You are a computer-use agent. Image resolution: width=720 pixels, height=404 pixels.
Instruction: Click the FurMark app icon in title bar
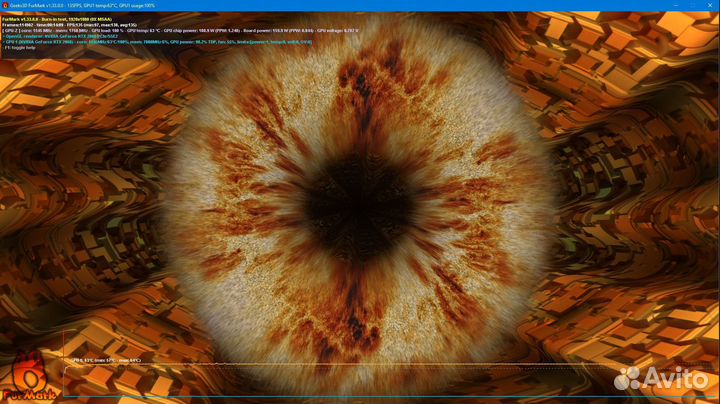click(5, 5)
